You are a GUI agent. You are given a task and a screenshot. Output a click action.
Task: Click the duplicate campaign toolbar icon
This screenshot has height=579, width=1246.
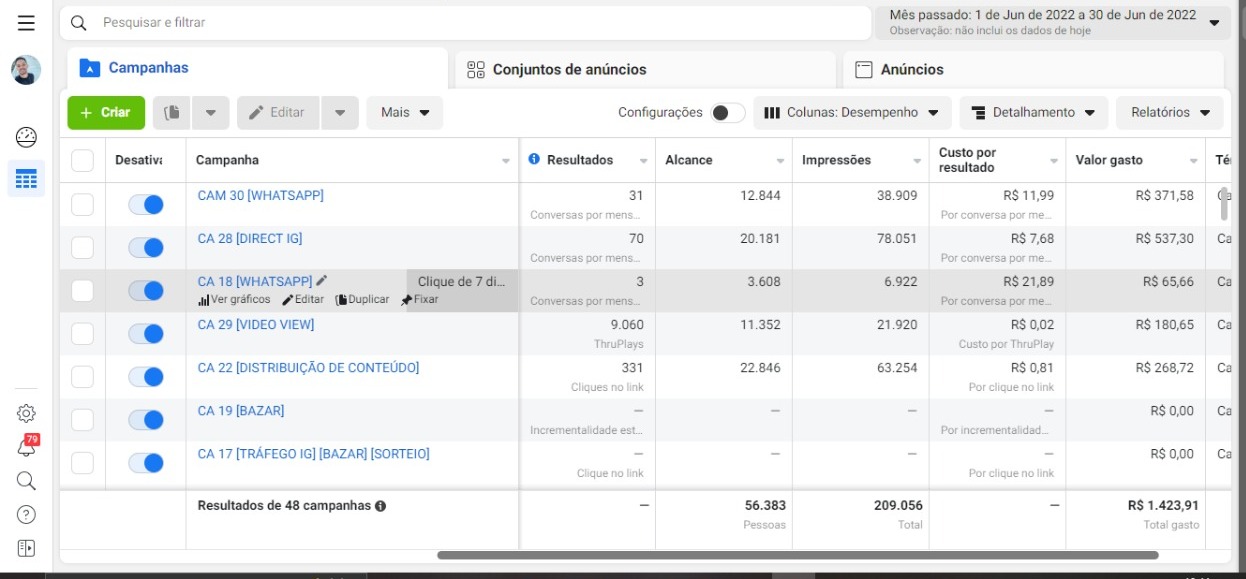pyautogui.click(x=172, y=113)
